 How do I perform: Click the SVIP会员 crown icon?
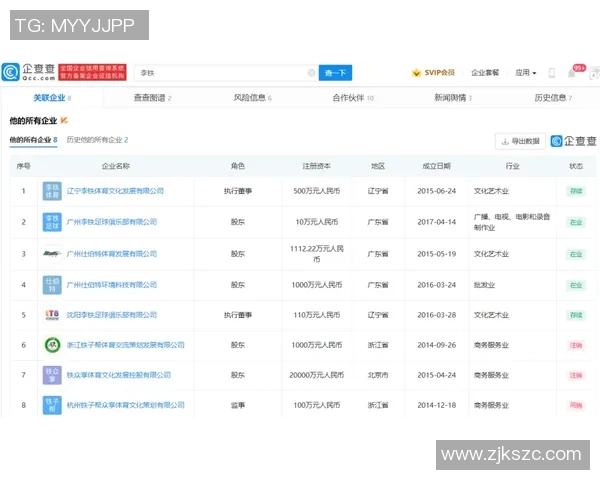(x=416, y=73)
